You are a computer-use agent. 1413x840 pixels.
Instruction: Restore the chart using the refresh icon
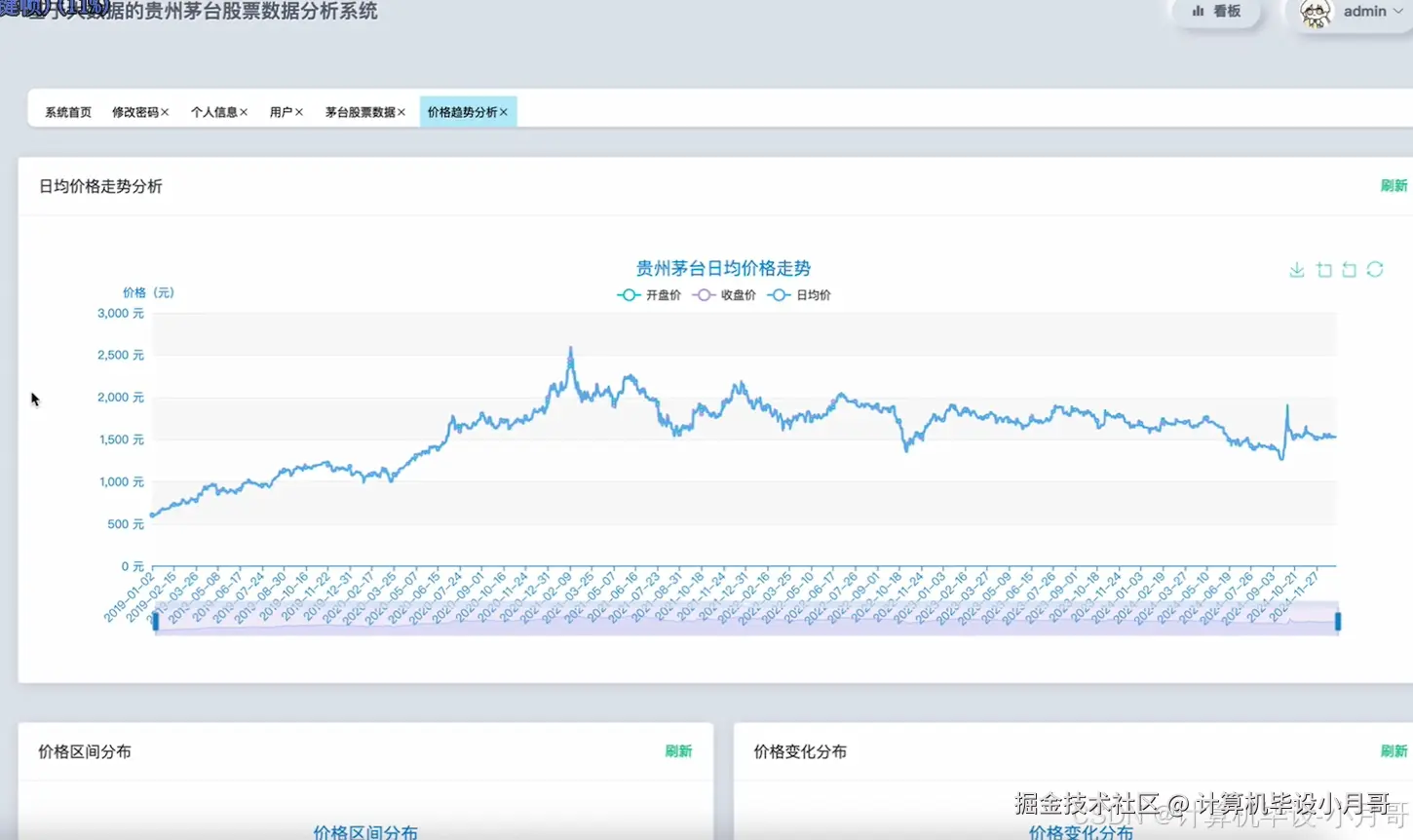click(1375, 269)
